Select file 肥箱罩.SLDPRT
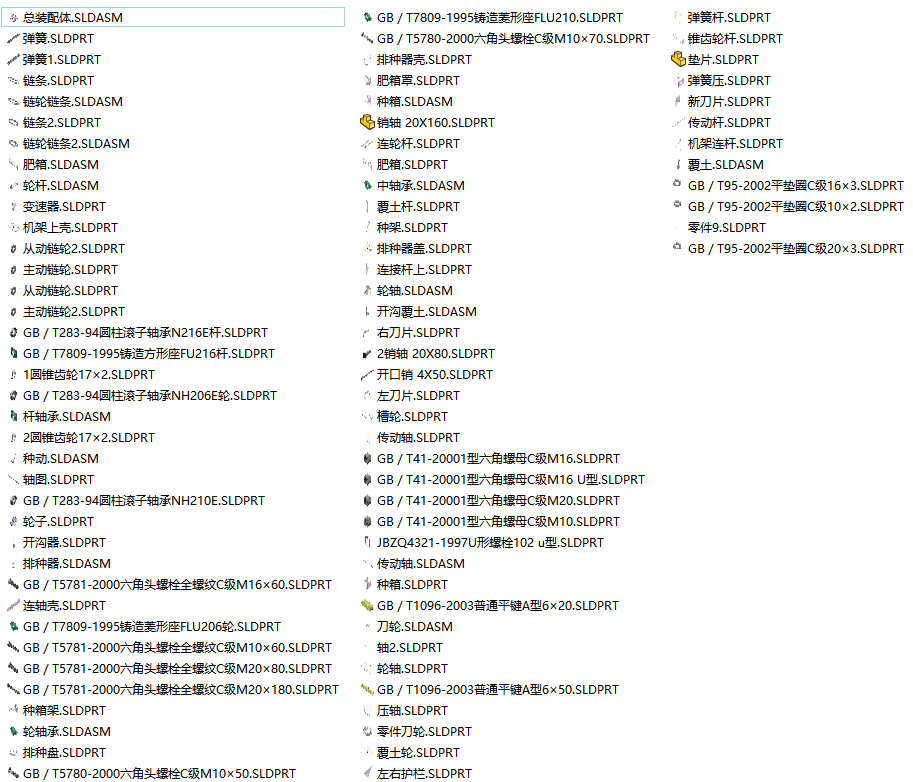 point(418,81)
